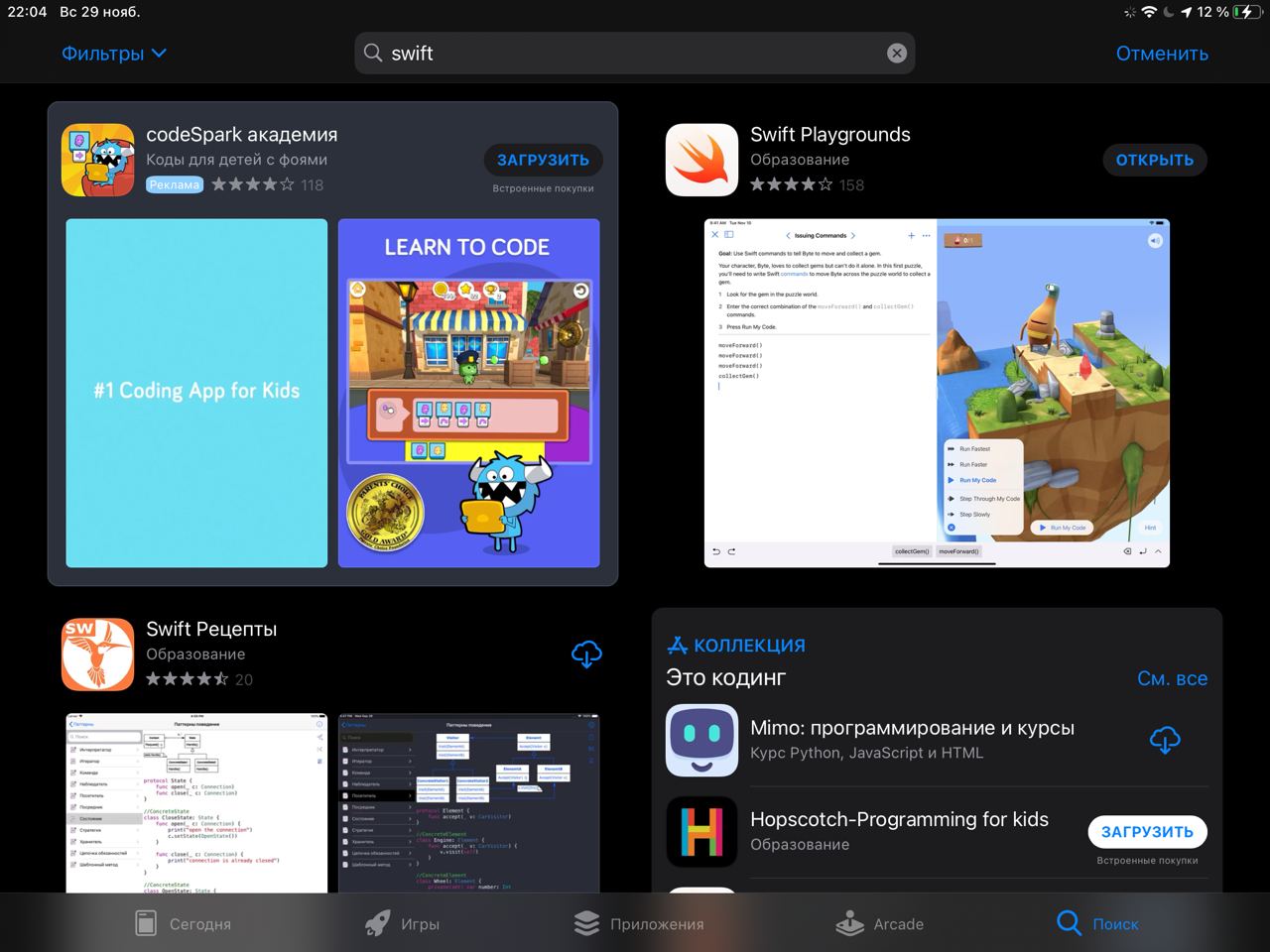The image size is (1270, 952).
Task: View the '#1 Coding App for Kids' screenshot
Action: [196, 393]
